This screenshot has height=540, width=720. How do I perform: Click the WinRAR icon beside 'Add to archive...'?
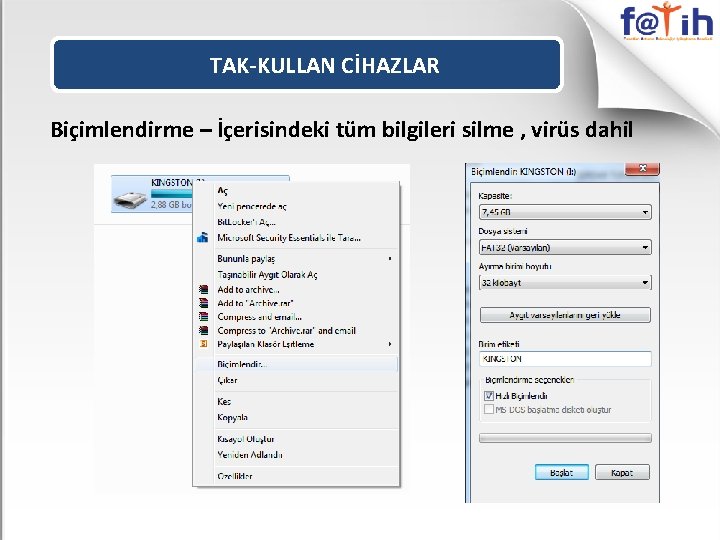pyautogui.click(x=203, y=290)
